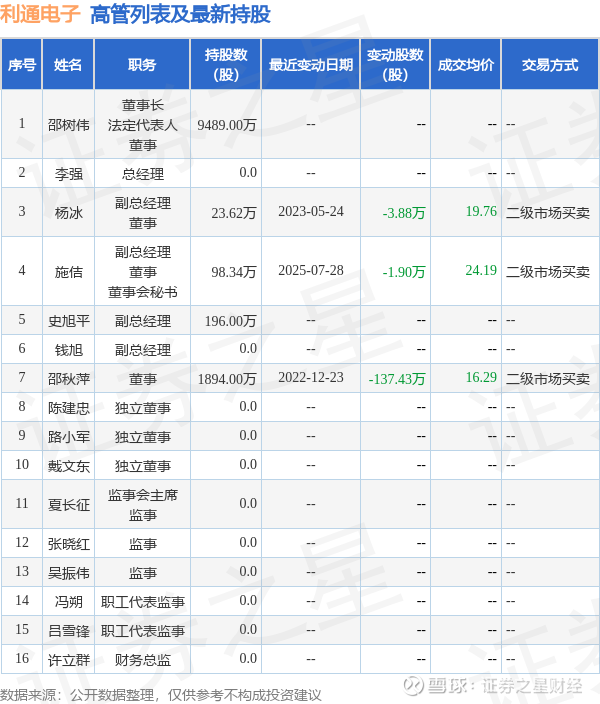Click the name 张晓红

[x=68, y=544]
